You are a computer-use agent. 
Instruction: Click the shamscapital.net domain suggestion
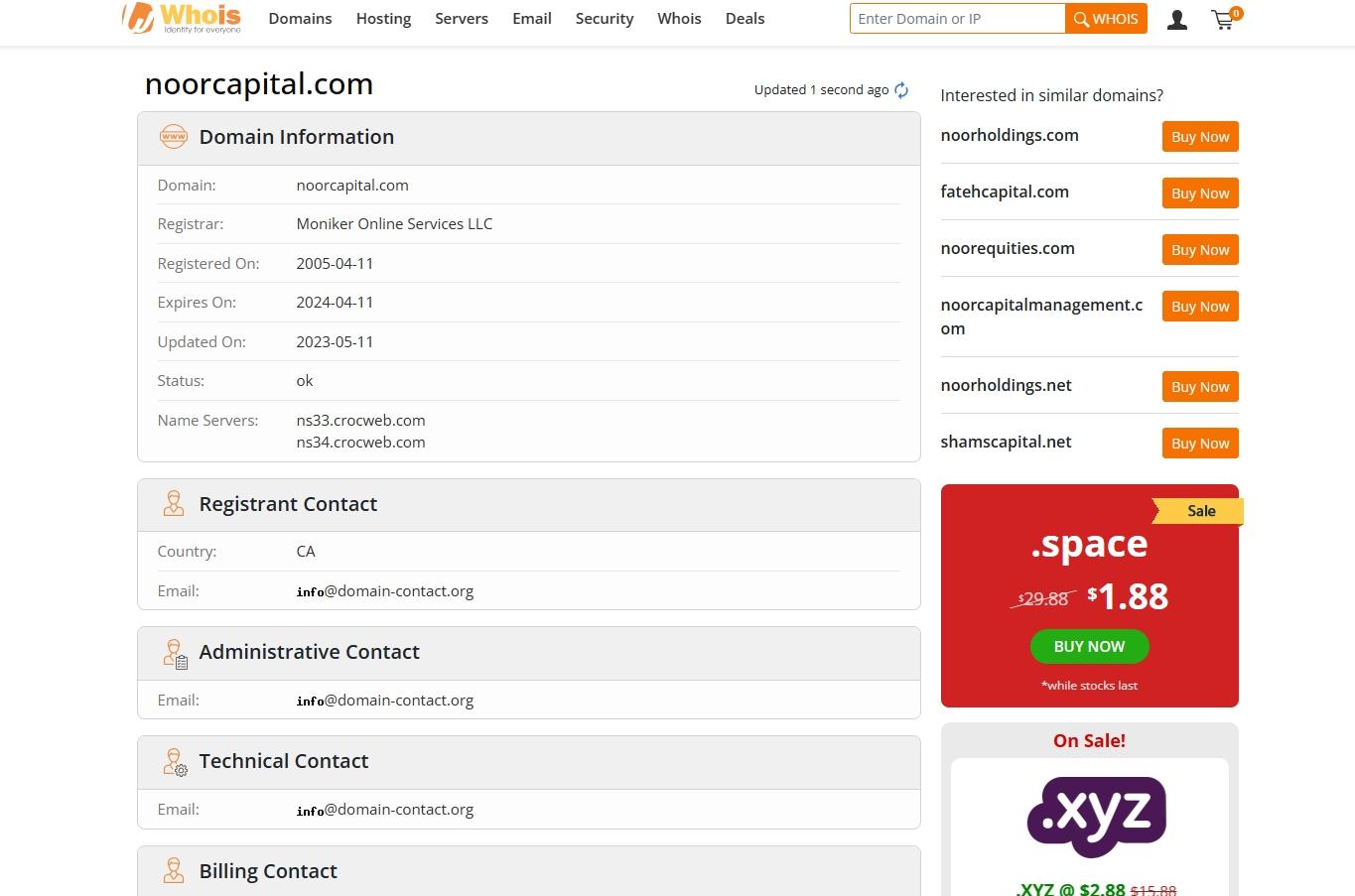point(1006,442)
